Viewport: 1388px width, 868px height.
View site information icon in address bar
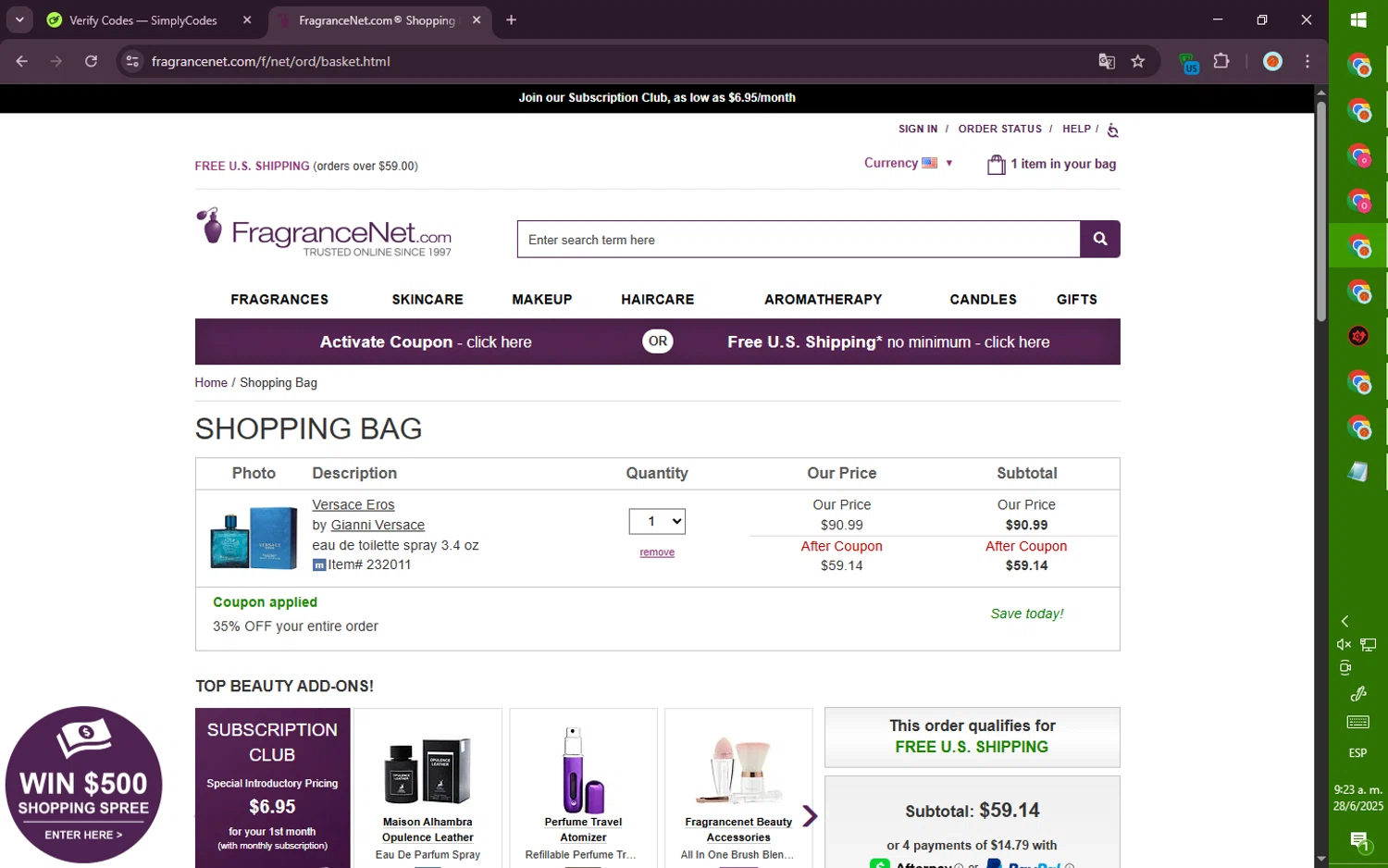tap(132, 61)
